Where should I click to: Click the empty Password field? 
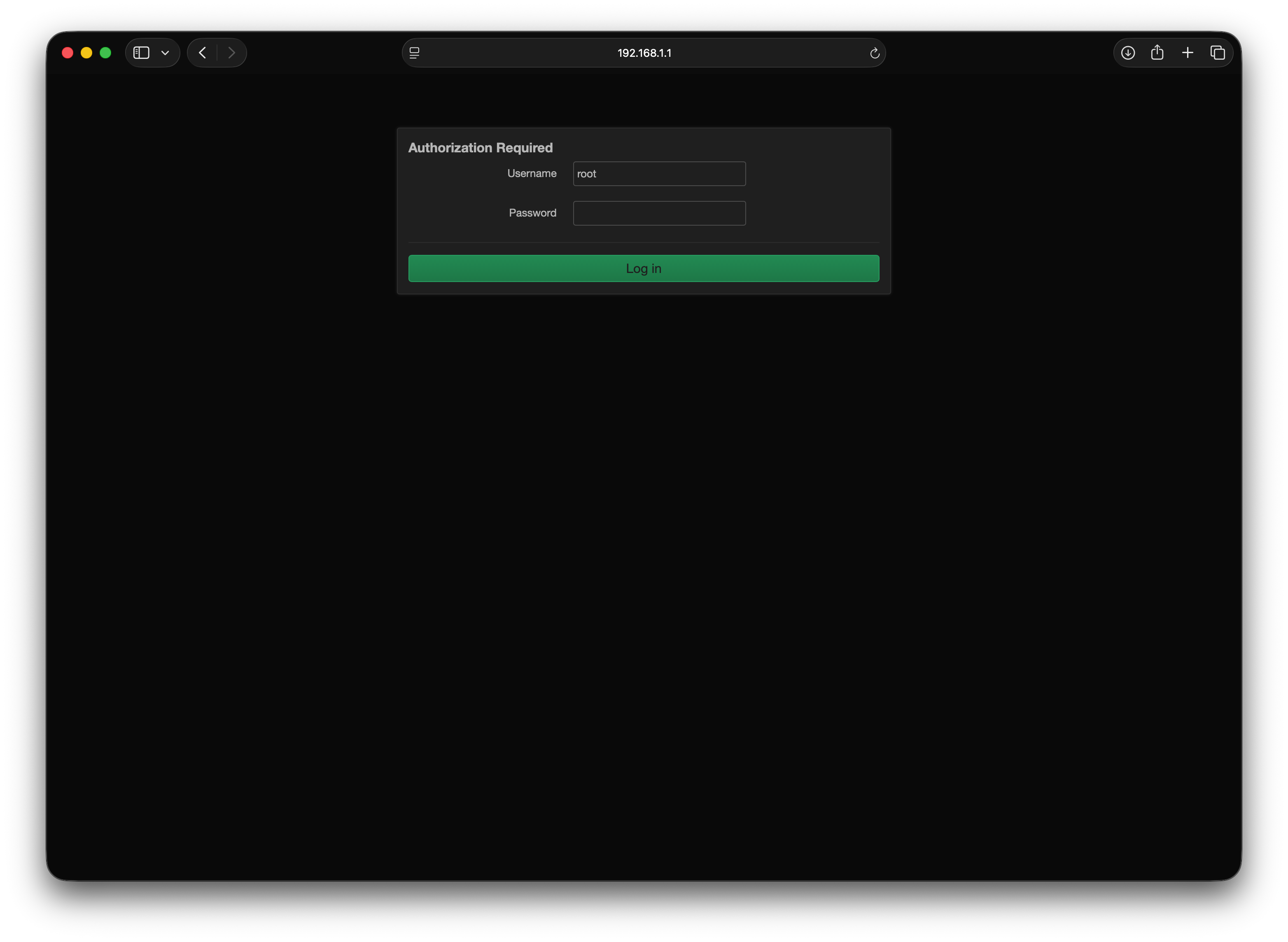pos(659,213)
